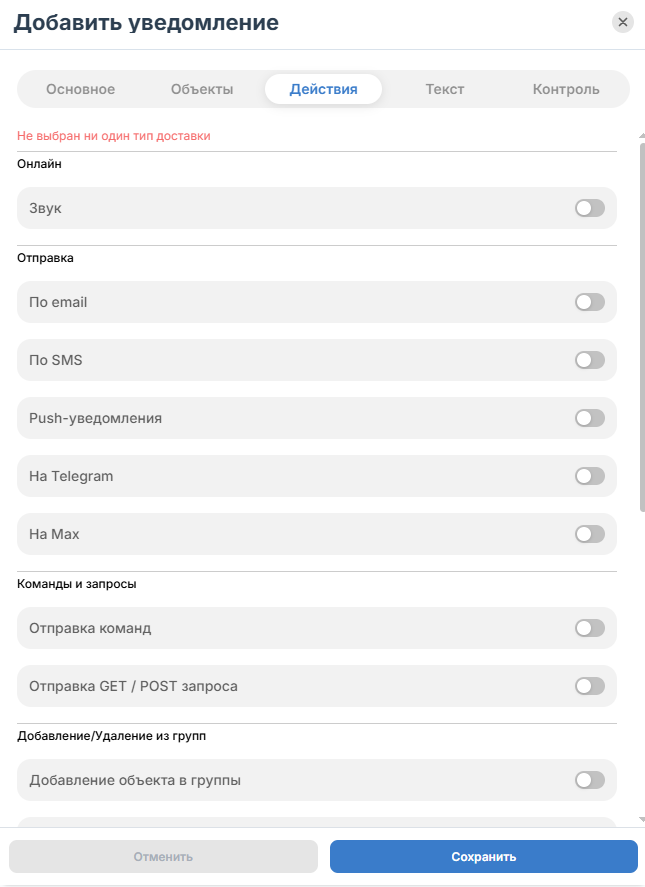The height and width of the screenshot is (887, 645).
Task: Go to the Текст tab
Action: [445, 89]
